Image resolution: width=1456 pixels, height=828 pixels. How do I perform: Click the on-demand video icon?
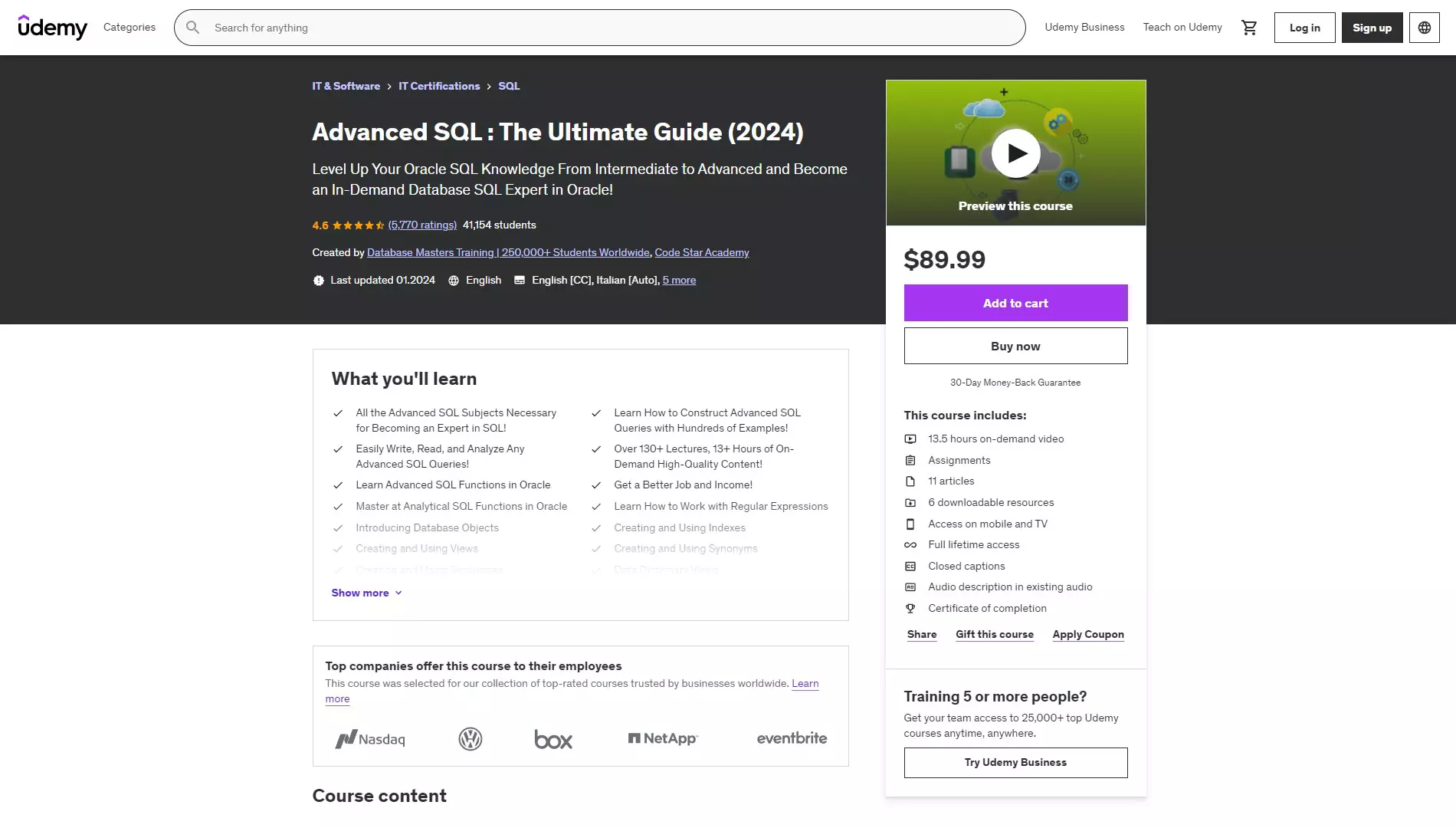tap(910, 439)
